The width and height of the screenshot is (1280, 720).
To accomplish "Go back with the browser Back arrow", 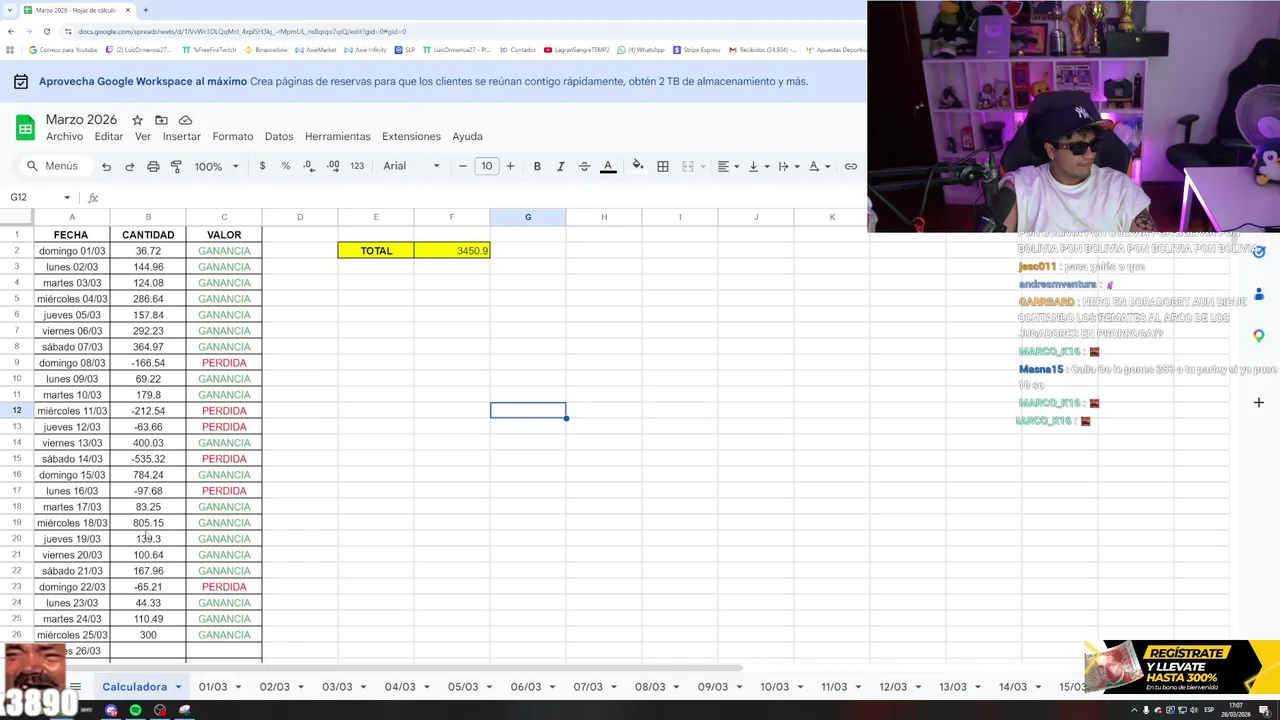I will pos(11,31).
